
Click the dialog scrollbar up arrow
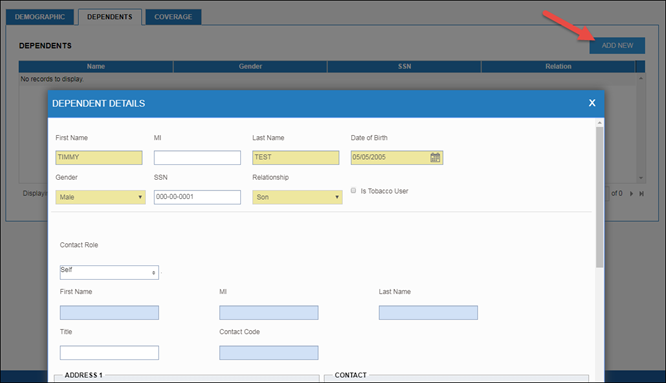[x=599, y=123]
